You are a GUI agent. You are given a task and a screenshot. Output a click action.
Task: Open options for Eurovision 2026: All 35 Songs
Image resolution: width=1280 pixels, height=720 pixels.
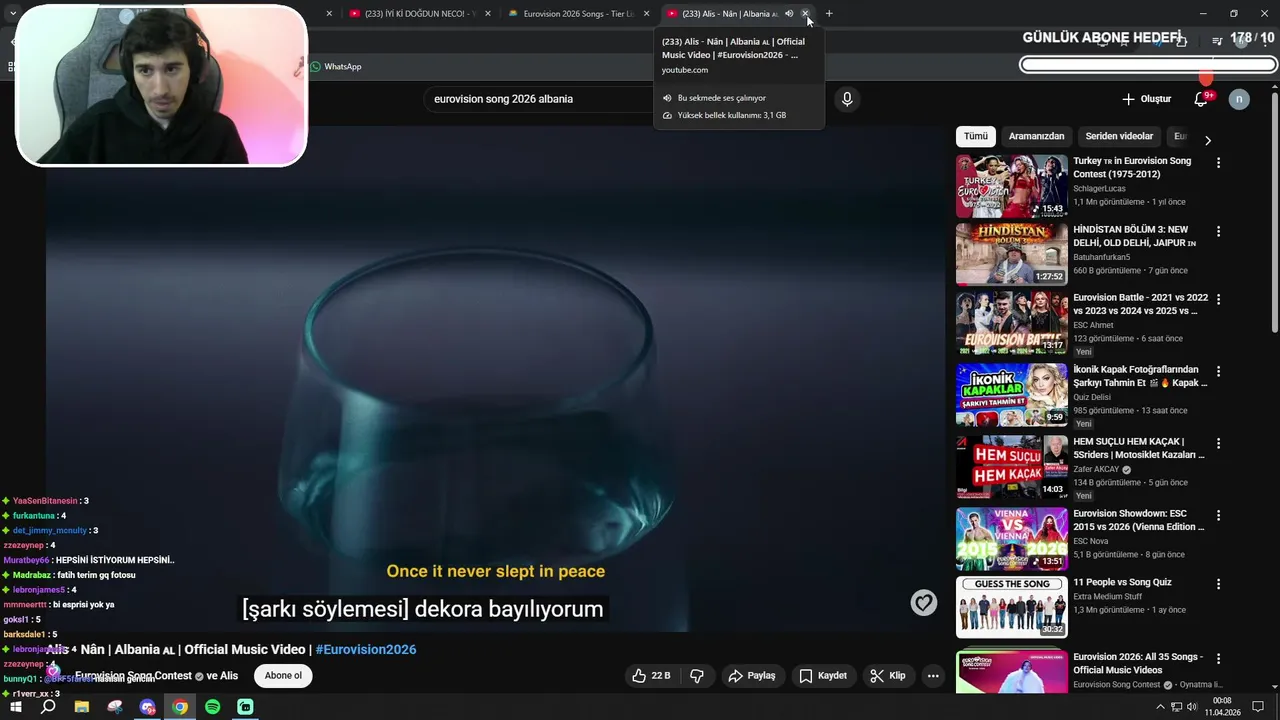tap(1218, 659)
